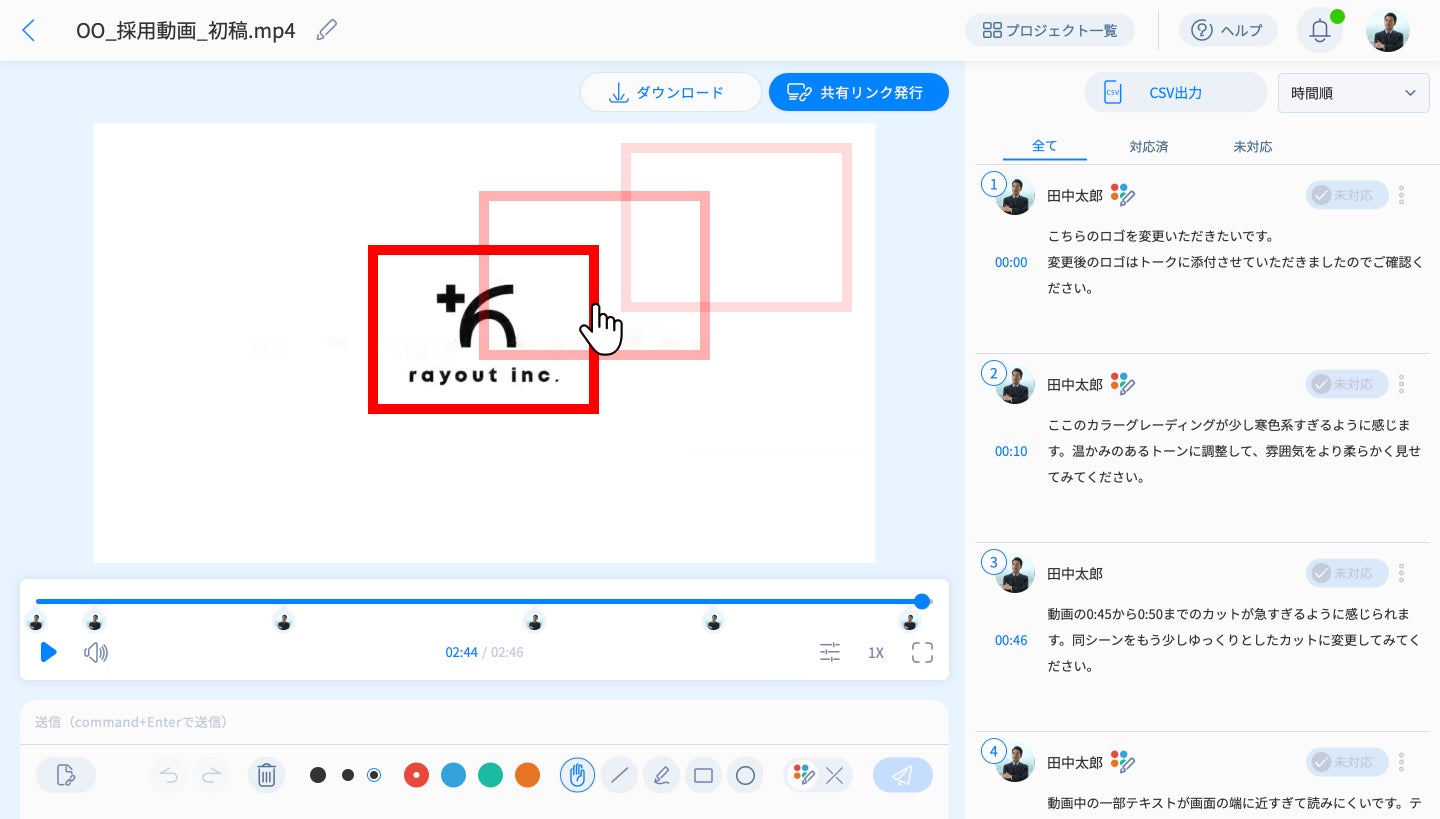1440x819 pixels.
Task: Open more options for comment 1
Action: [1402, 195]
